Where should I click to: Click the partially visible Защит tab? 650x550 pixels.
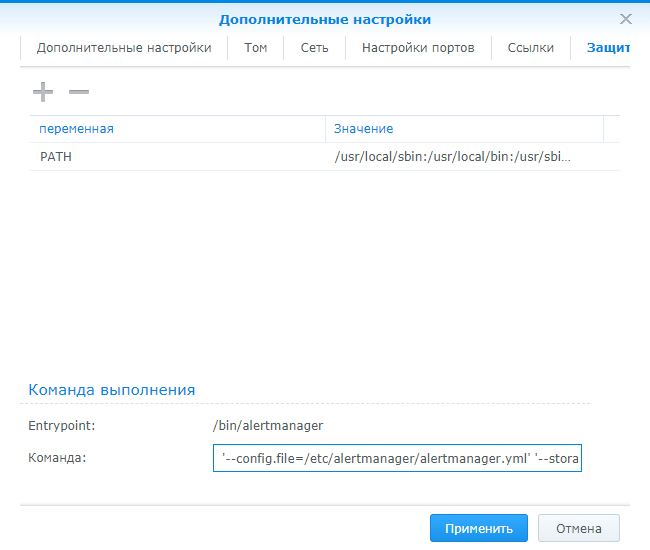point(607,48)
